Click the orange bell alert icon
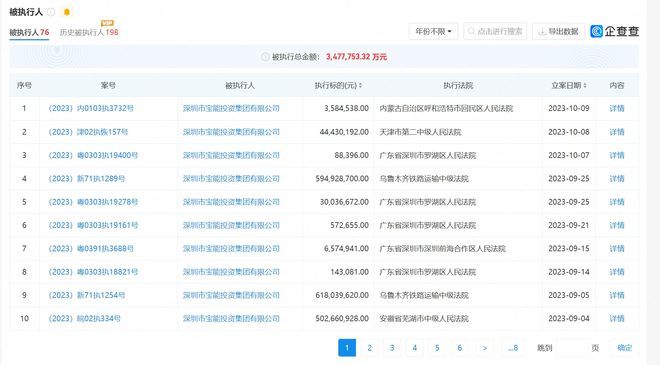Image resolution: width=660 pixels, height=365 pixels. click(x=67, y=12)
